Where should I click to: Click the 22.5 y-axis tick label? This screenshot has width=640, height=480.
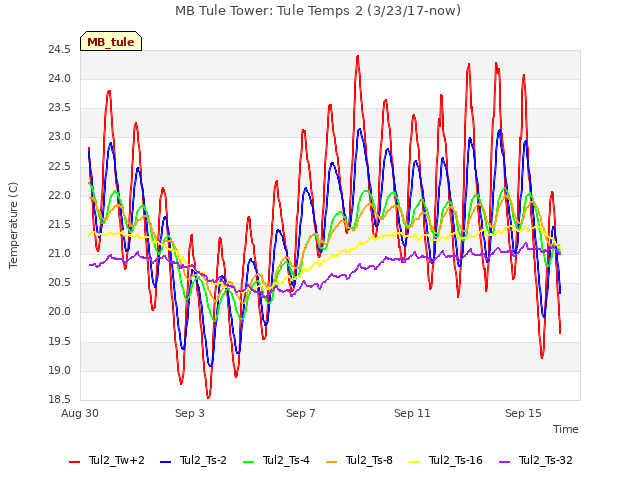60,167
